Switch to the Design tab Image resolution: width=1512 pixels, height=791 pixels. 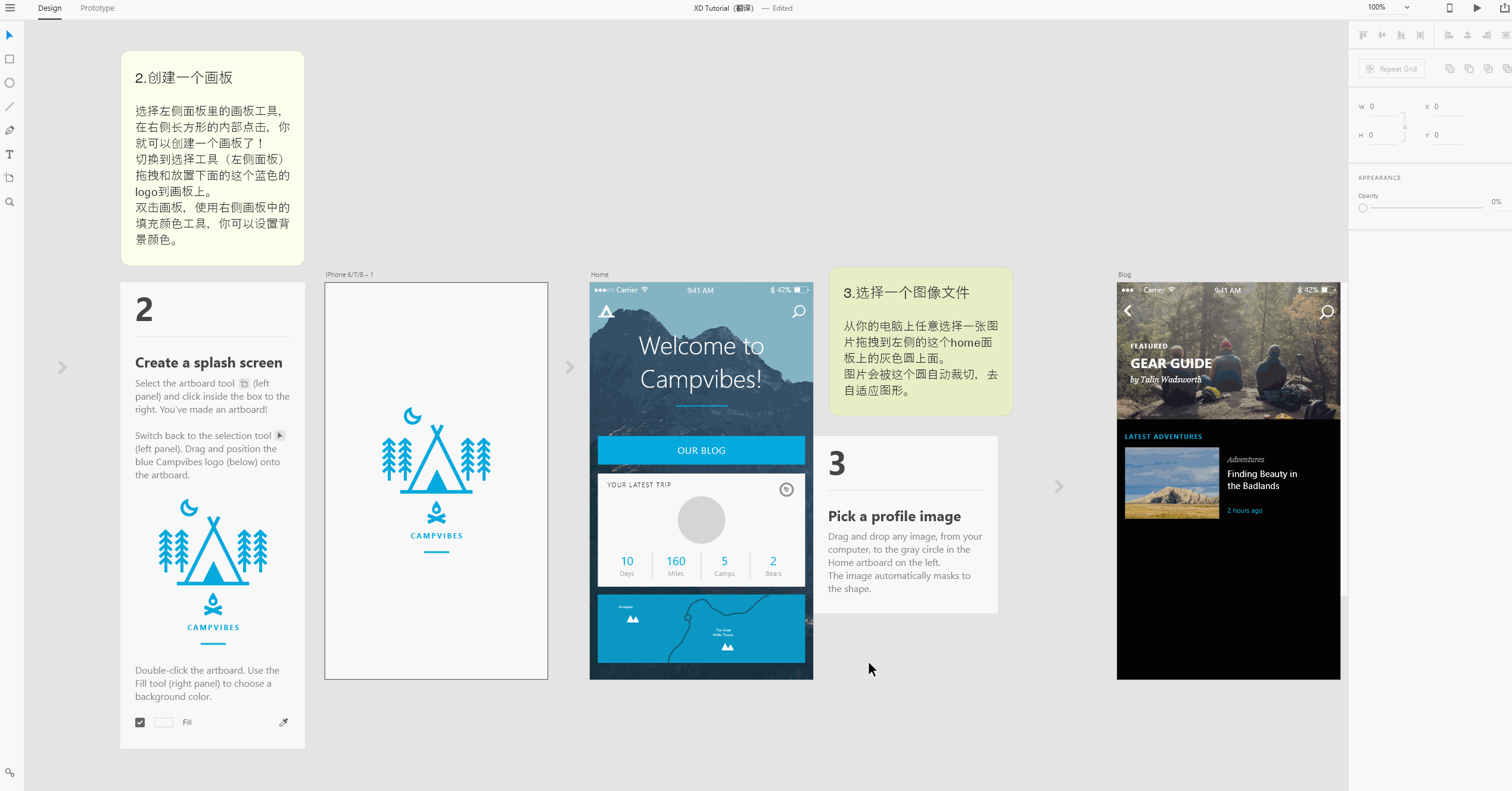[x=49, y=8]
